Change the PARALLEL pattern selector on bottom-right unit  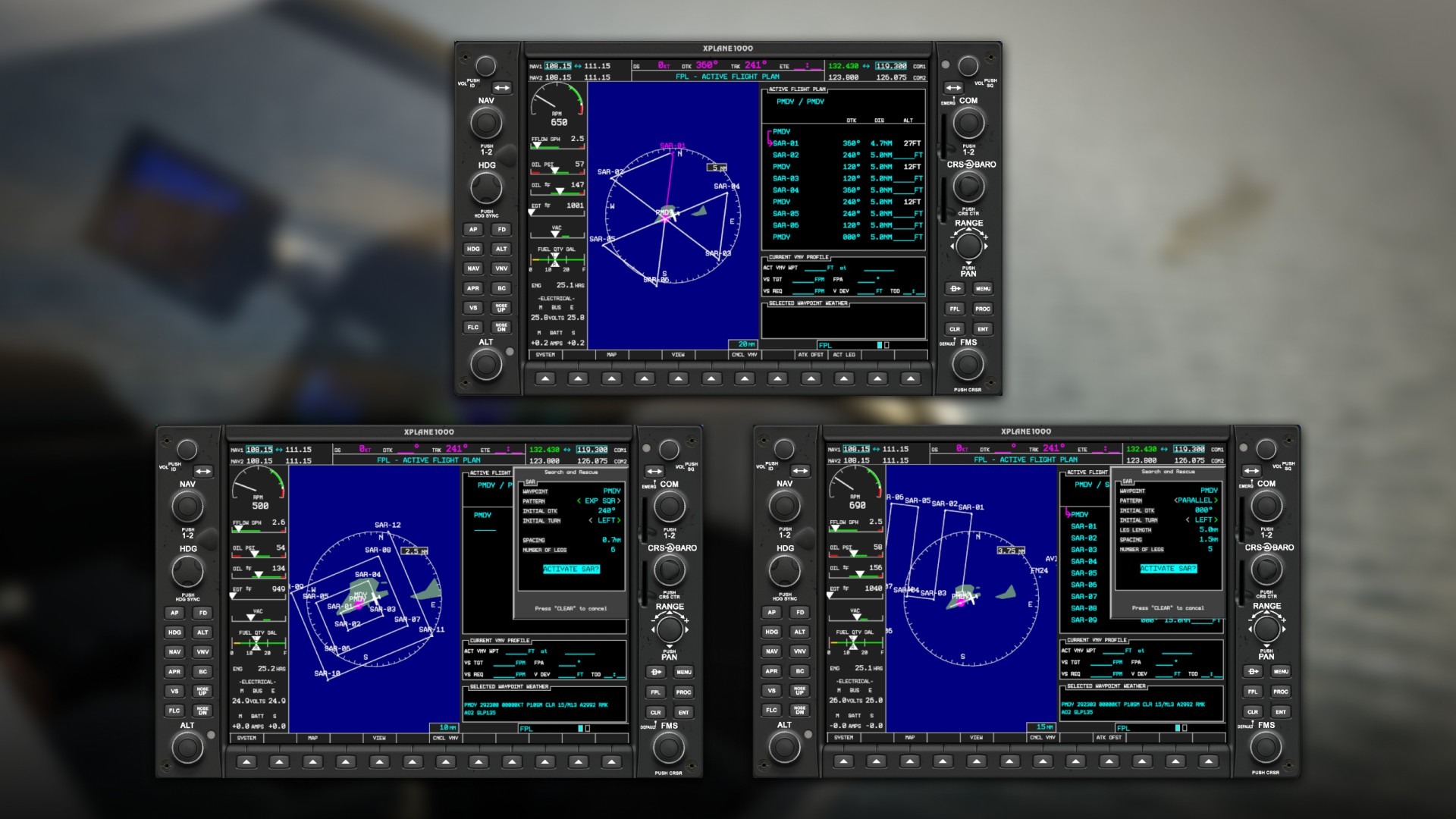tap(1196, 500)
